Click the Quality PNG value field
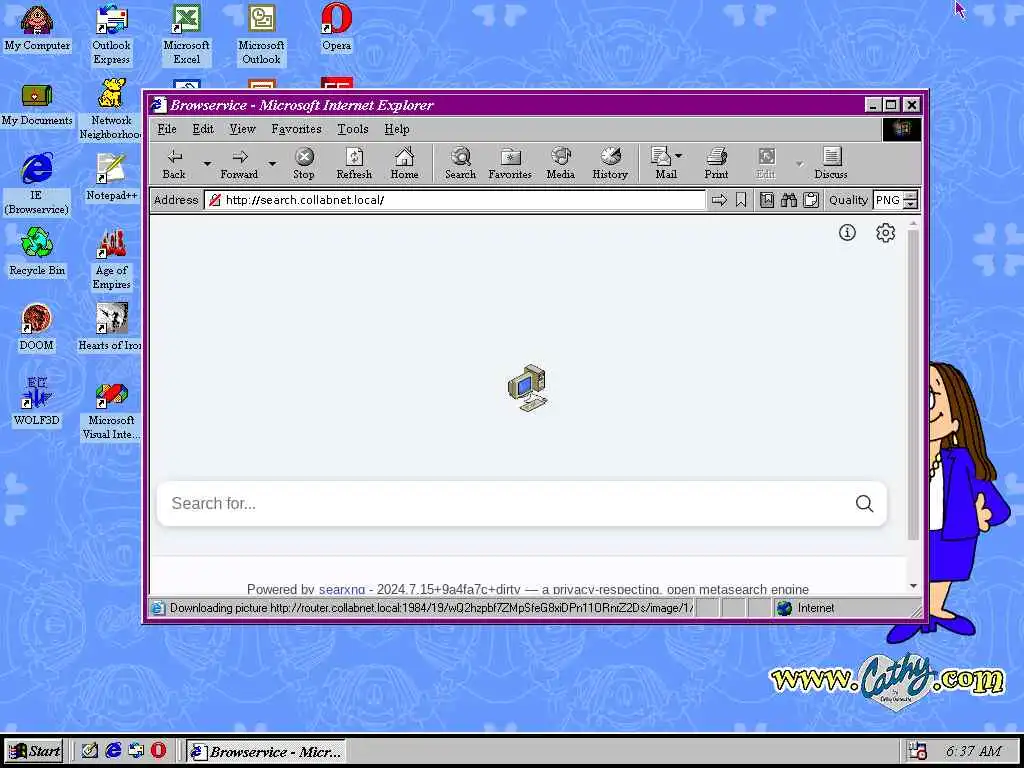Screen dimensions: 1024x768 click(888, 200)
